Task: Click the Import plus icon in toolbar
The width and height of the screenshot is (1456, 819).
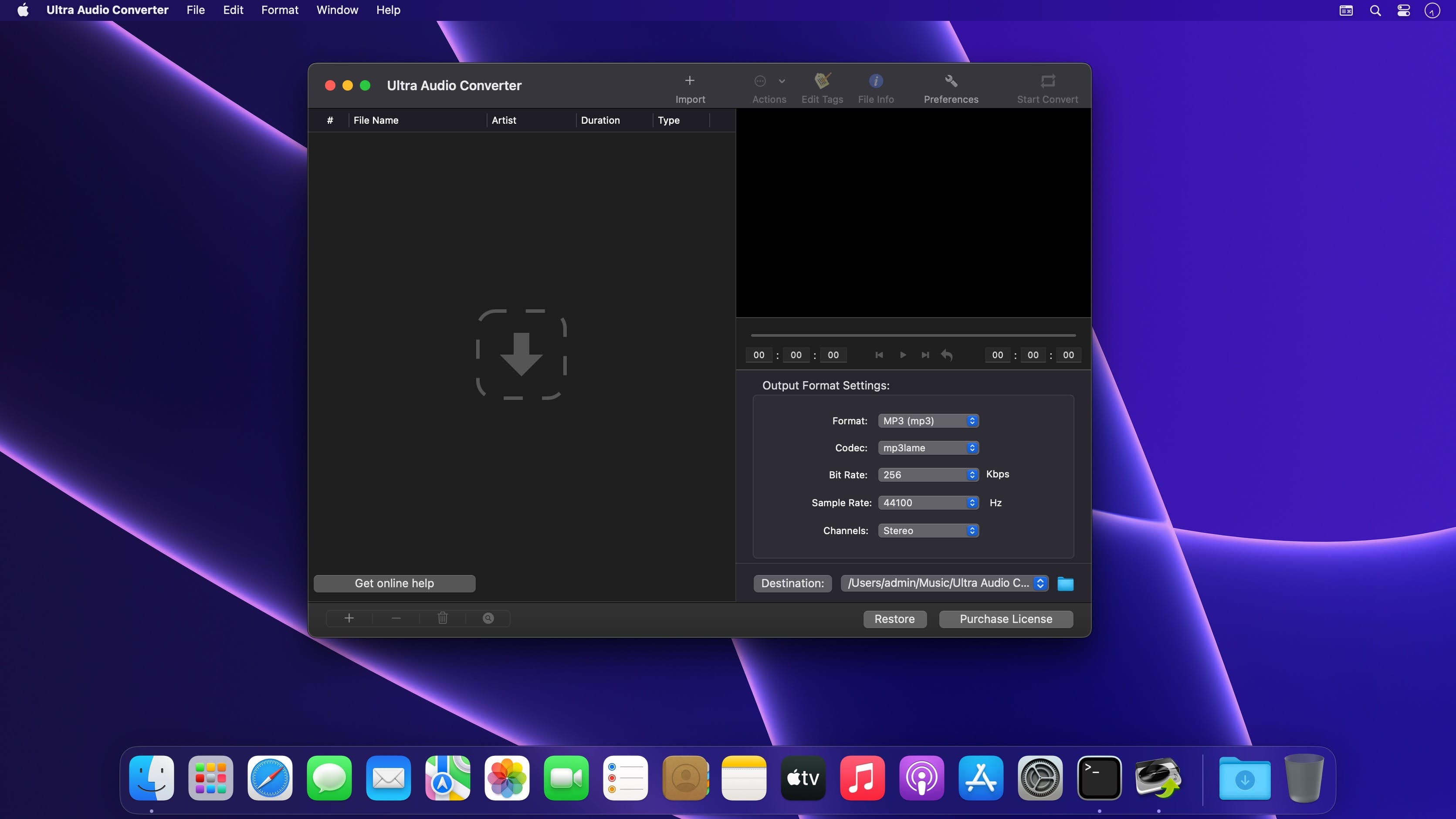Action: 690,81
